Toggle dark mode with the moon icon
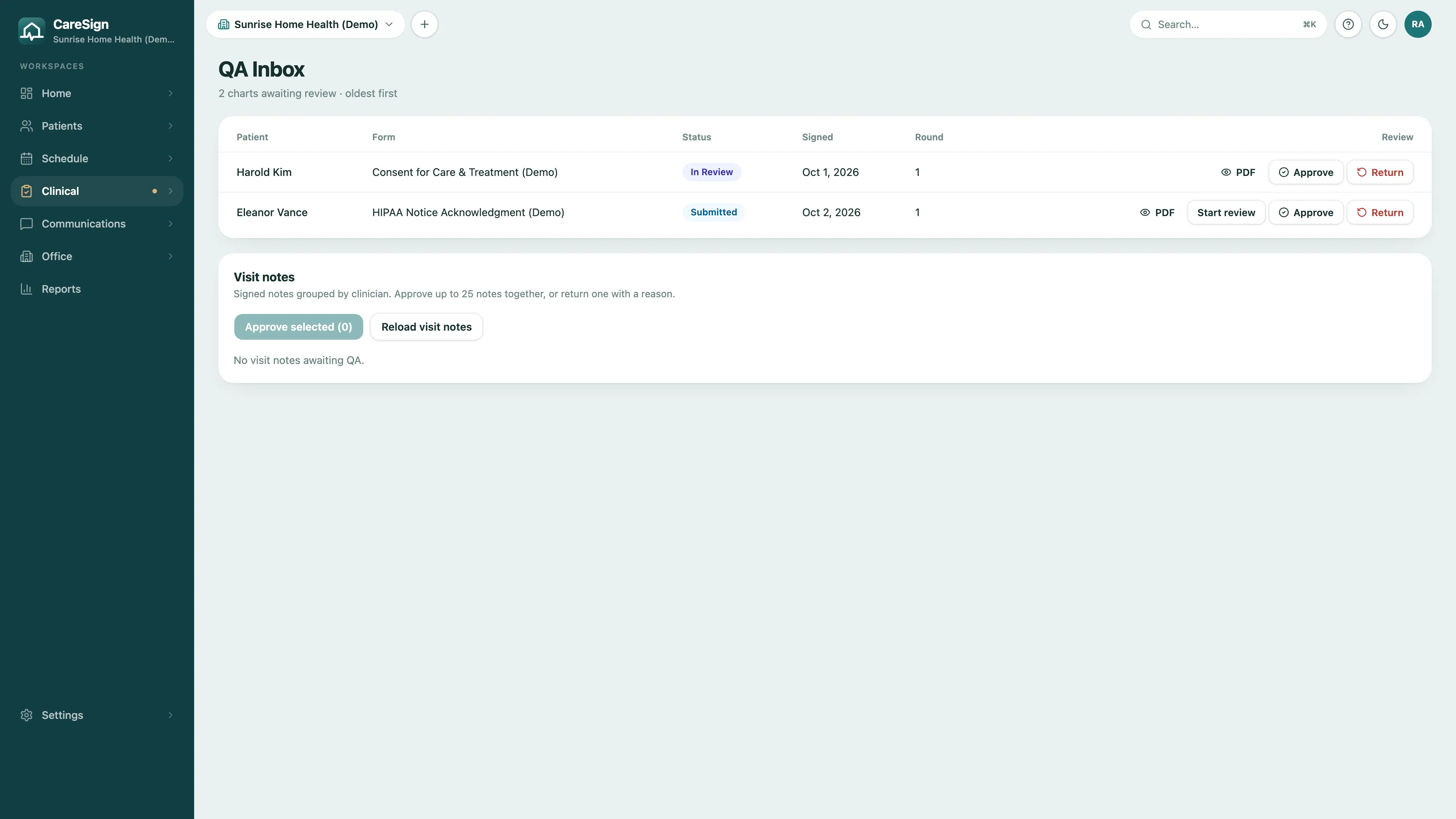 (x=1383, y=24)
